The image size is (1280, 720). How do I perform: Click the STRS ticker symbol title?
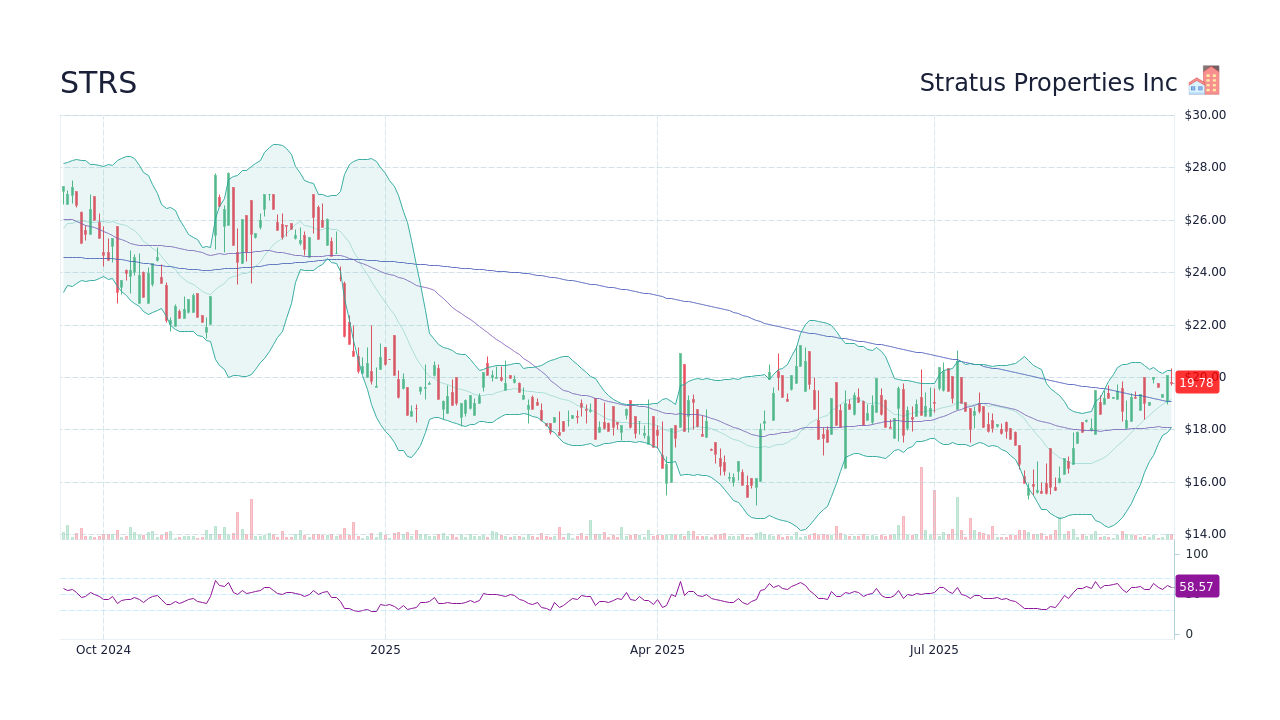(x=98, y=83)
